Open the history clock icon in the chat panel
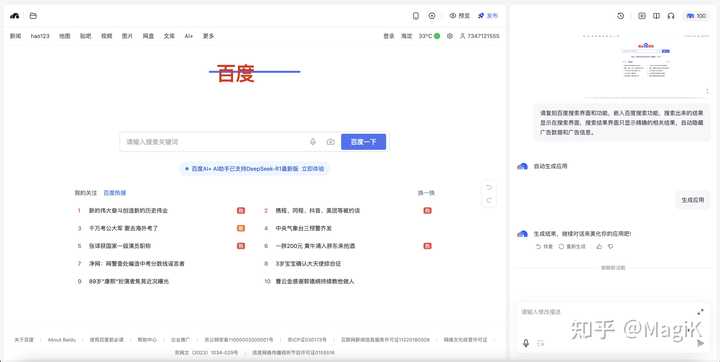720x362 pixels. pos(621,16)
